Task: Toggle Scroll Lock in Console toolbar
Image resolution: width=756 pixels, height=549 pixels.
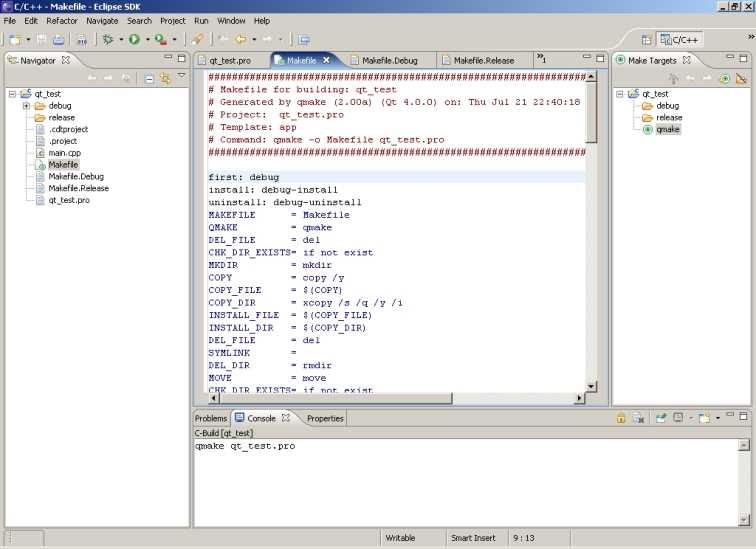Action: click(x=621, y=418)
